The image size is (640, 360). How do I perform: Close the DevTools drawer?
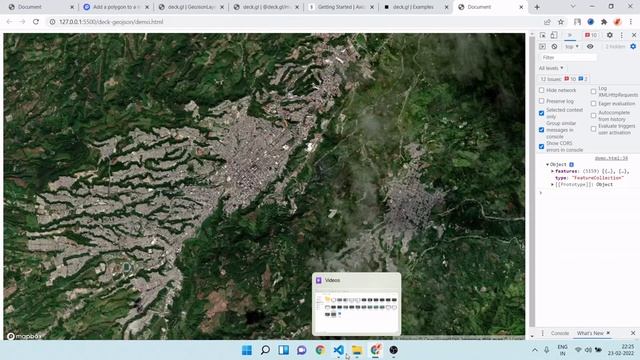(x=633, y=333)
